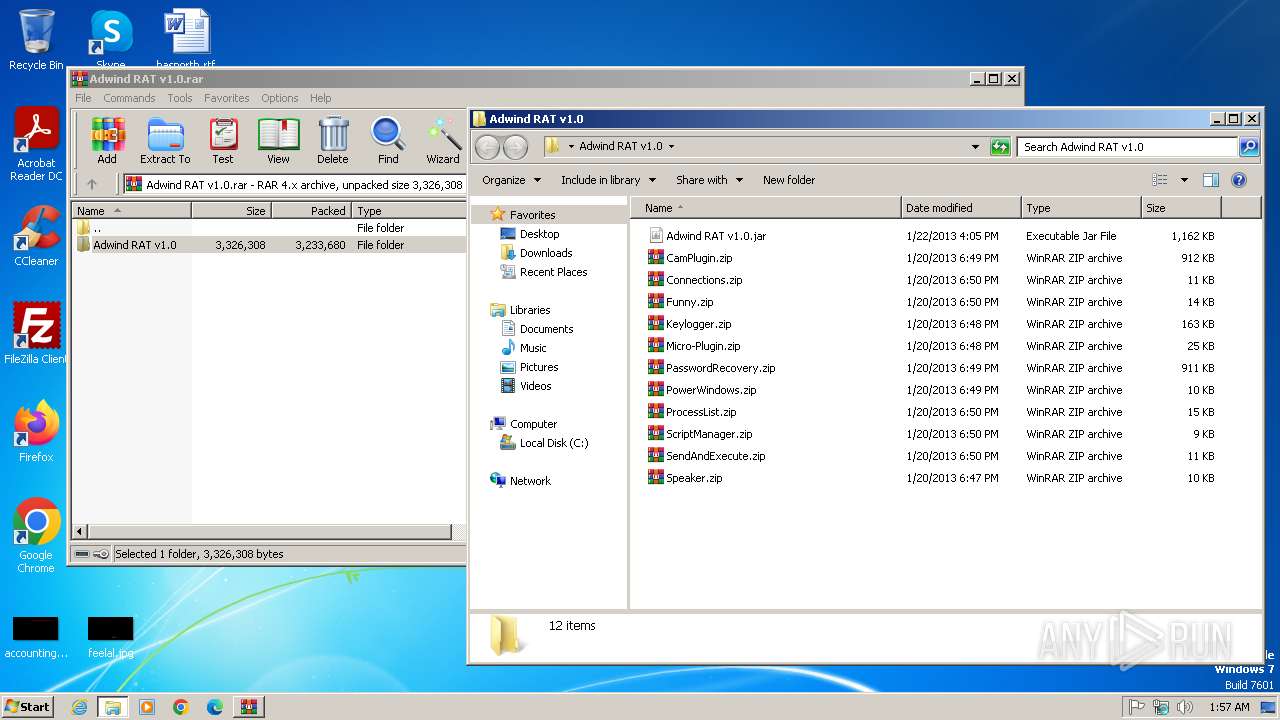Select the ProcessList.zip file

click(701, 412)
